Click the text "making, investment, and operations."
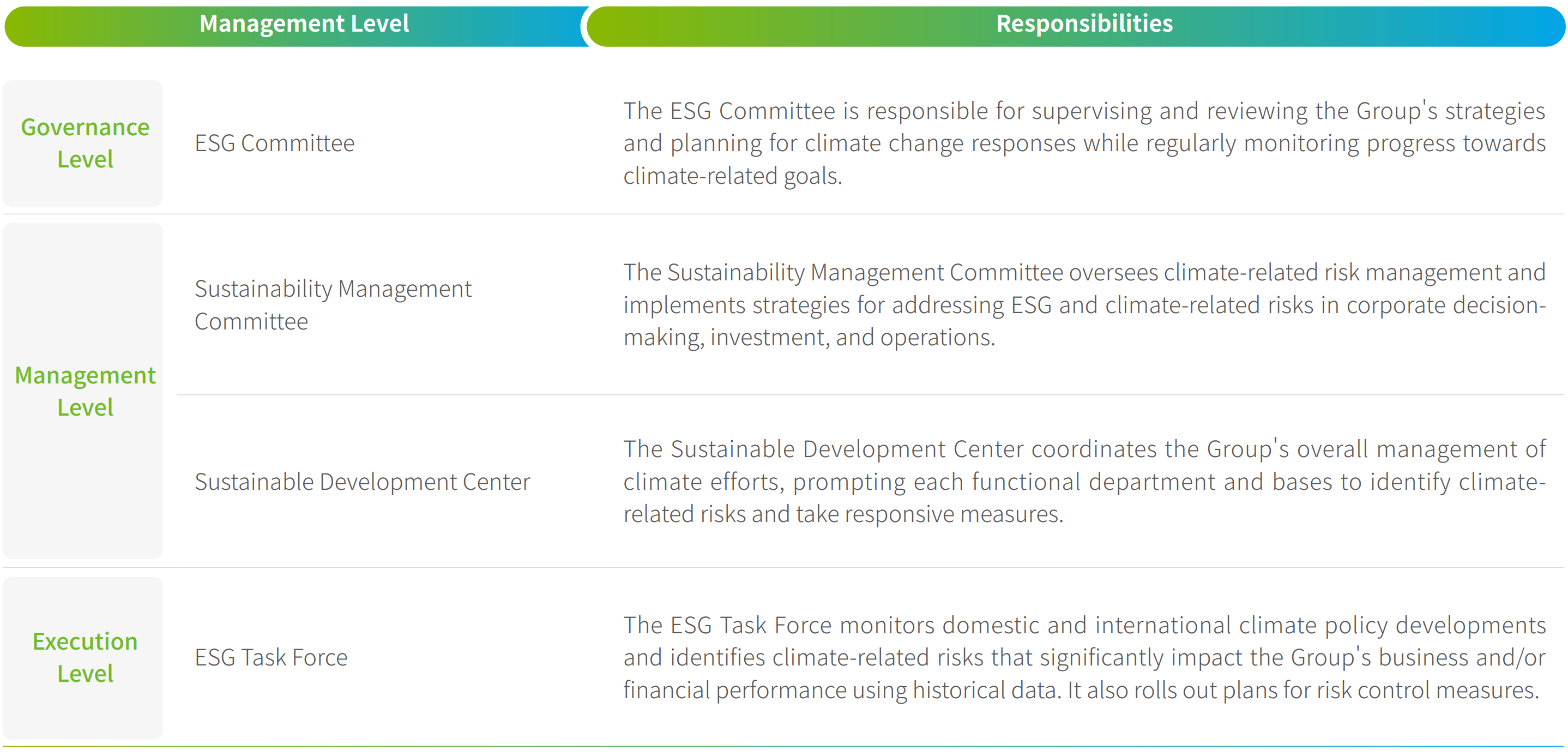This screenshot has height=756, width=1568. click(809, 338)
